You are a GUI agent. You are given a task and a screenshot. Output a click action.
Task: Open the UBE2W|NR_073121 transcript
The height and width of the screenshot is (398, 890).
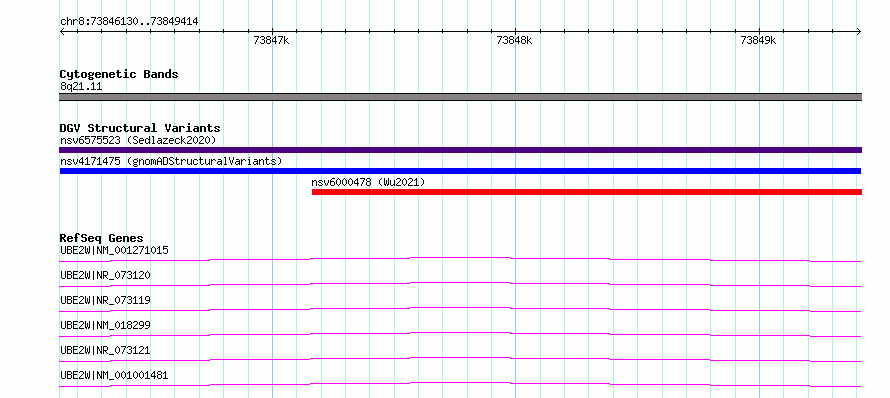(105, 350)
